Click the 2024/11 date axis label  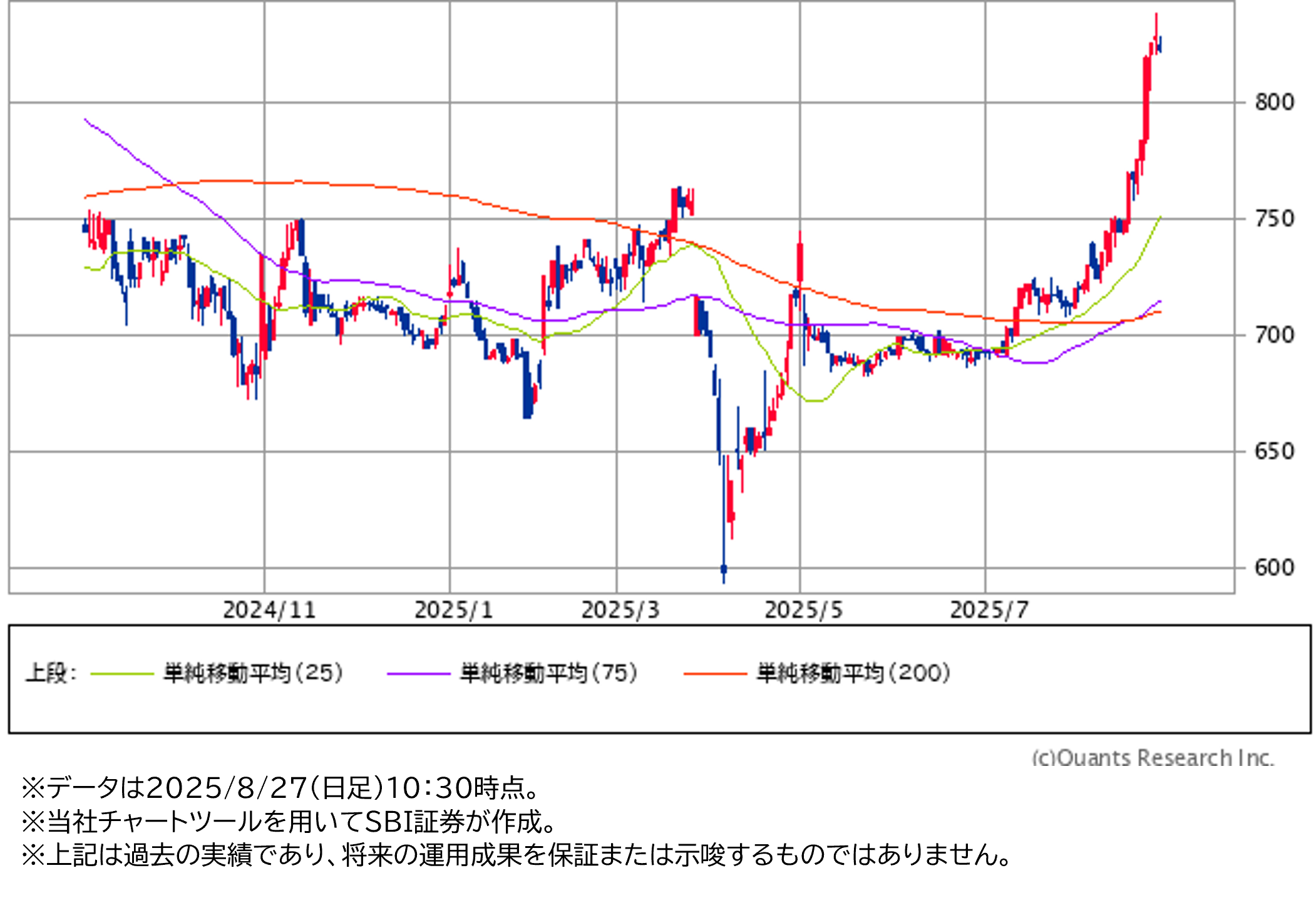pyautogui.click(x=269, y=610)
